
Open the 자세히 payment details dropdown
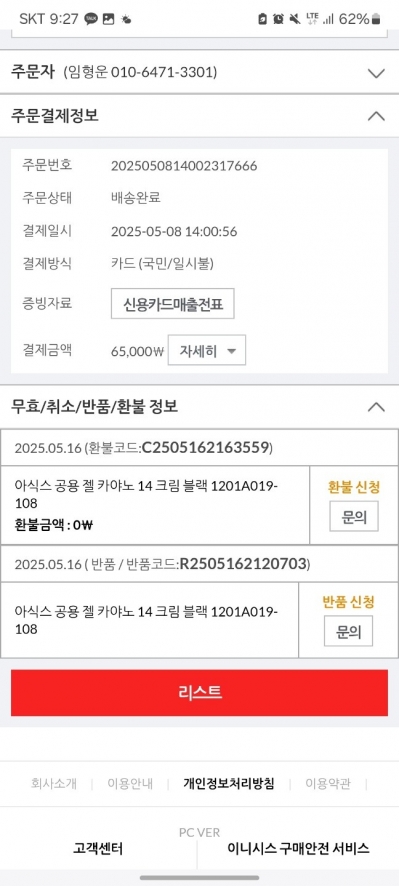tap(207, 350)
